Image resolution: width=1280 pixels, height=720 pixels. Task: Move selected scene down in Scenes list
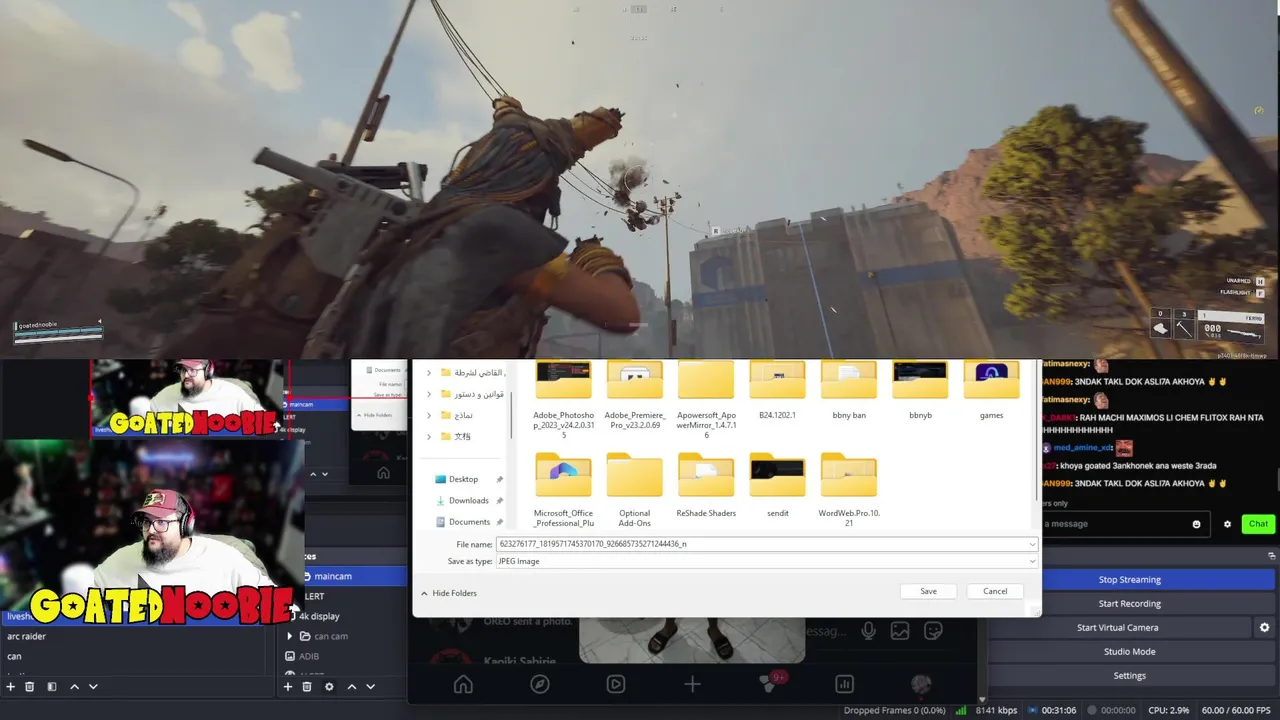pyautogui.click(x=93, y=687)
